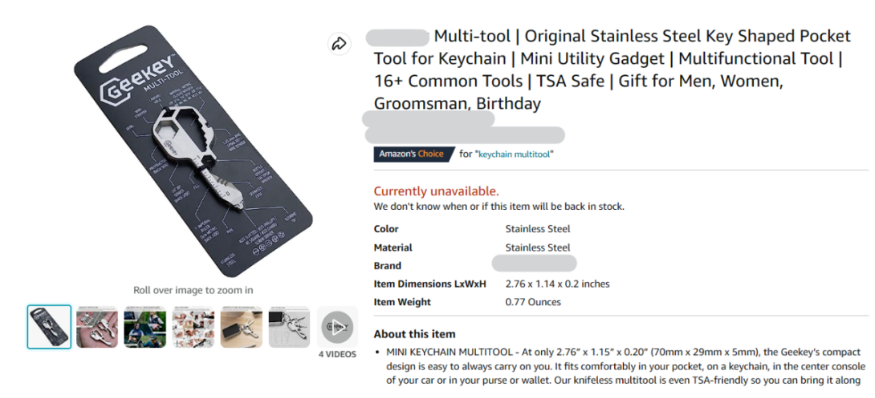Click the main Geekey product image
Image resolution: width=875 pixels, height=398 pixels.
click(x=193, y=151)
